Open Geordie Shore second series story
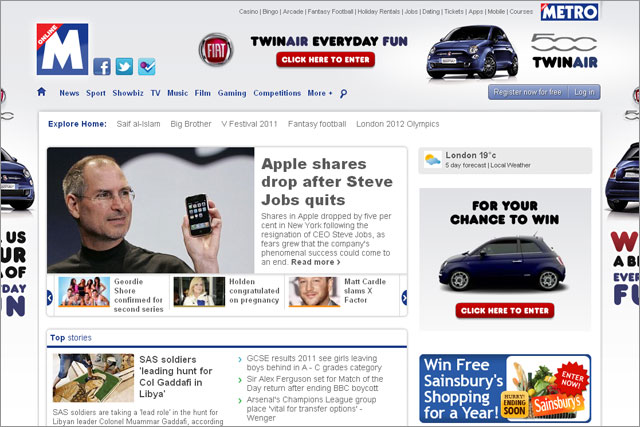This screenshot has height=427, width=640. tap(138, 295)
